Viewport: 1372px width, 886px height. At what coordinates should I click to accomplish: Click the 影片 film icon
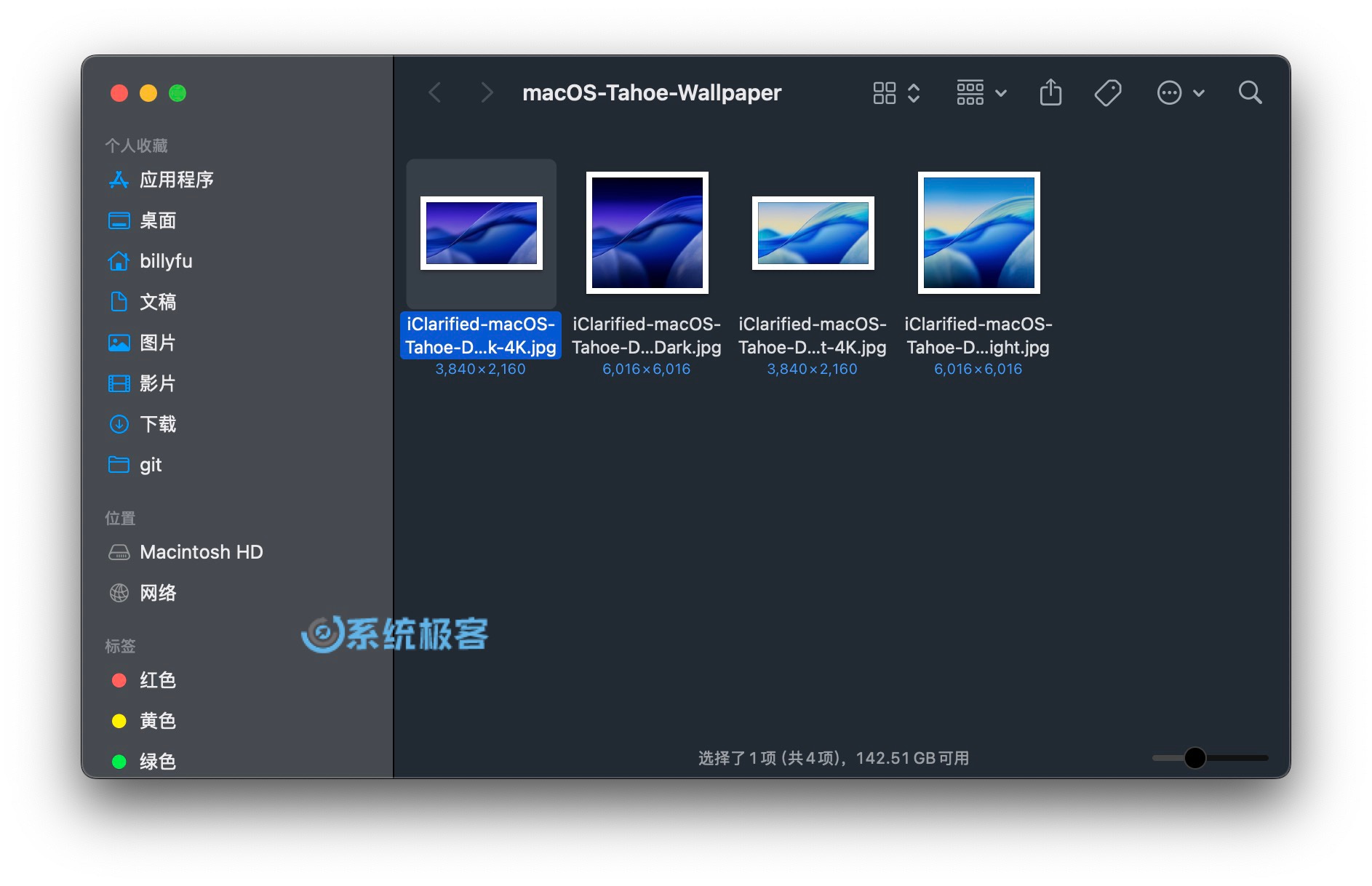(x=119, y=383)
